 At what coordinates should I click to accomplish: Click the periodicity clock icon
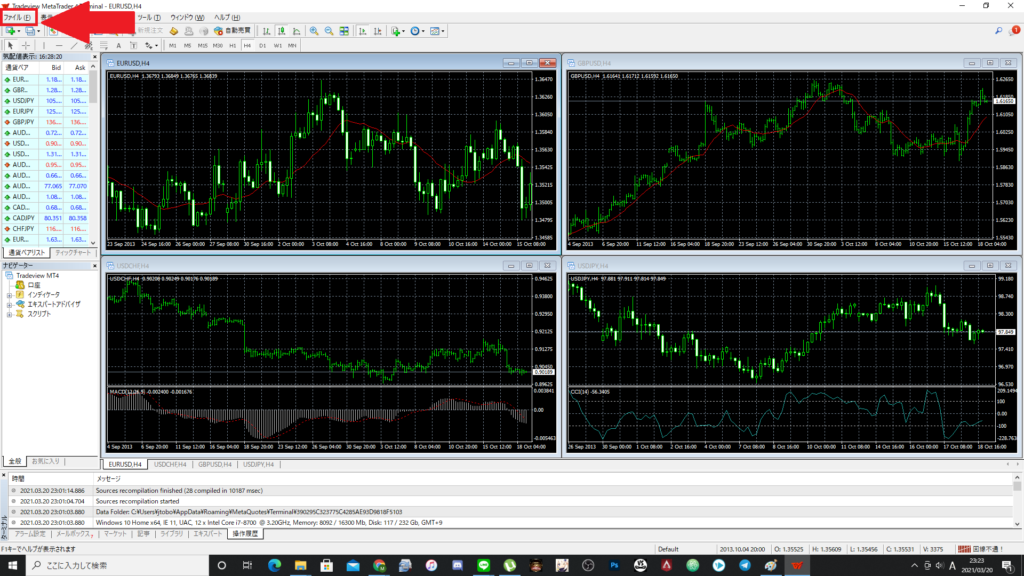tap(415, 31)
